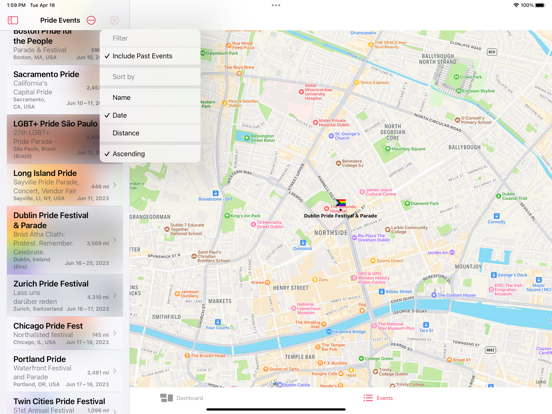Tap Four Courts transit stop icon
The height and width of the screenshot is (414, 552).
[218, 322]
